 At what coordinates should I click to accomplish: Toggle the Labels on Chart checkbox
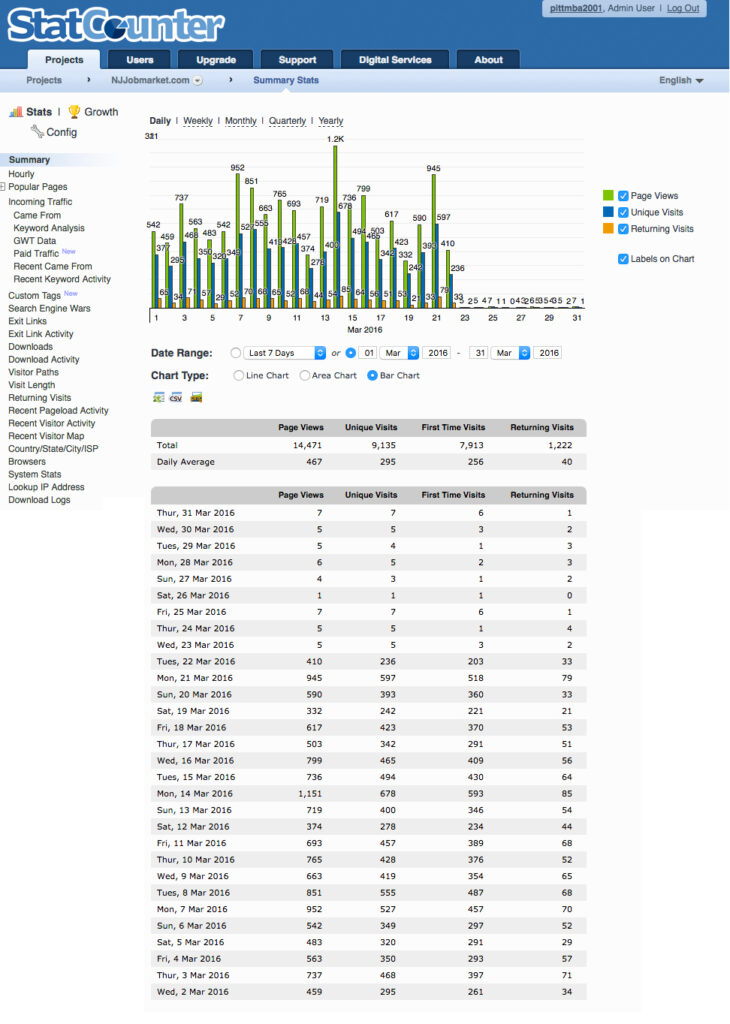click(x=623, y=259)
